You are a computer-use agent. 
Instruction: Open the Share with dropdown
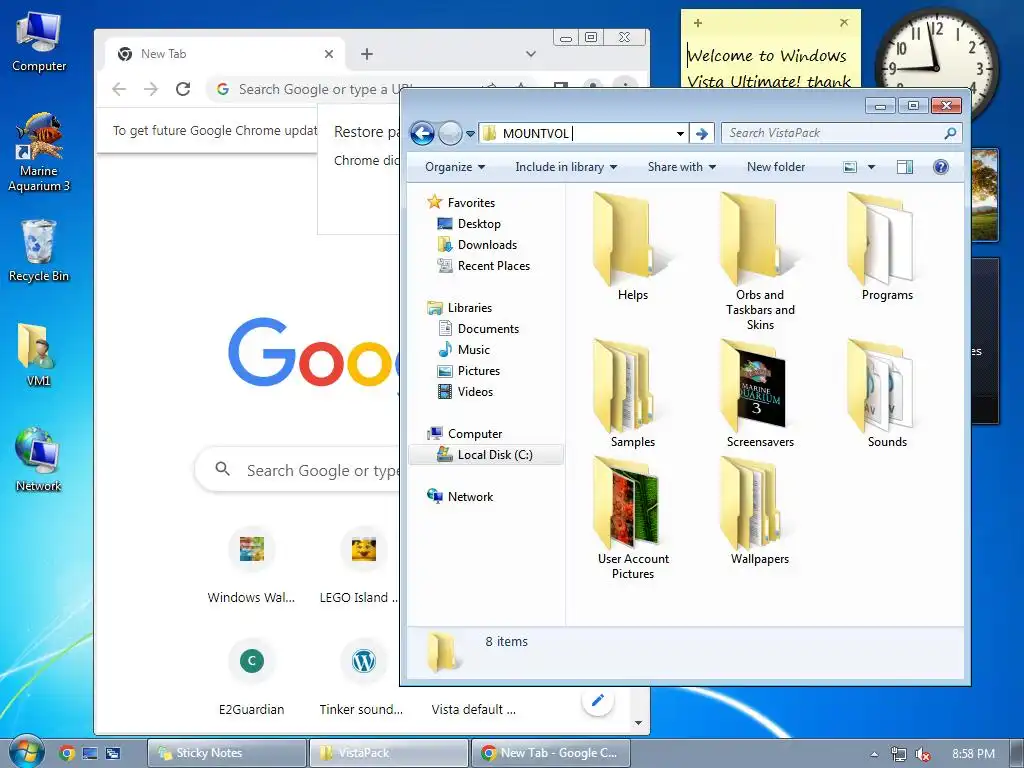[681, 167]
